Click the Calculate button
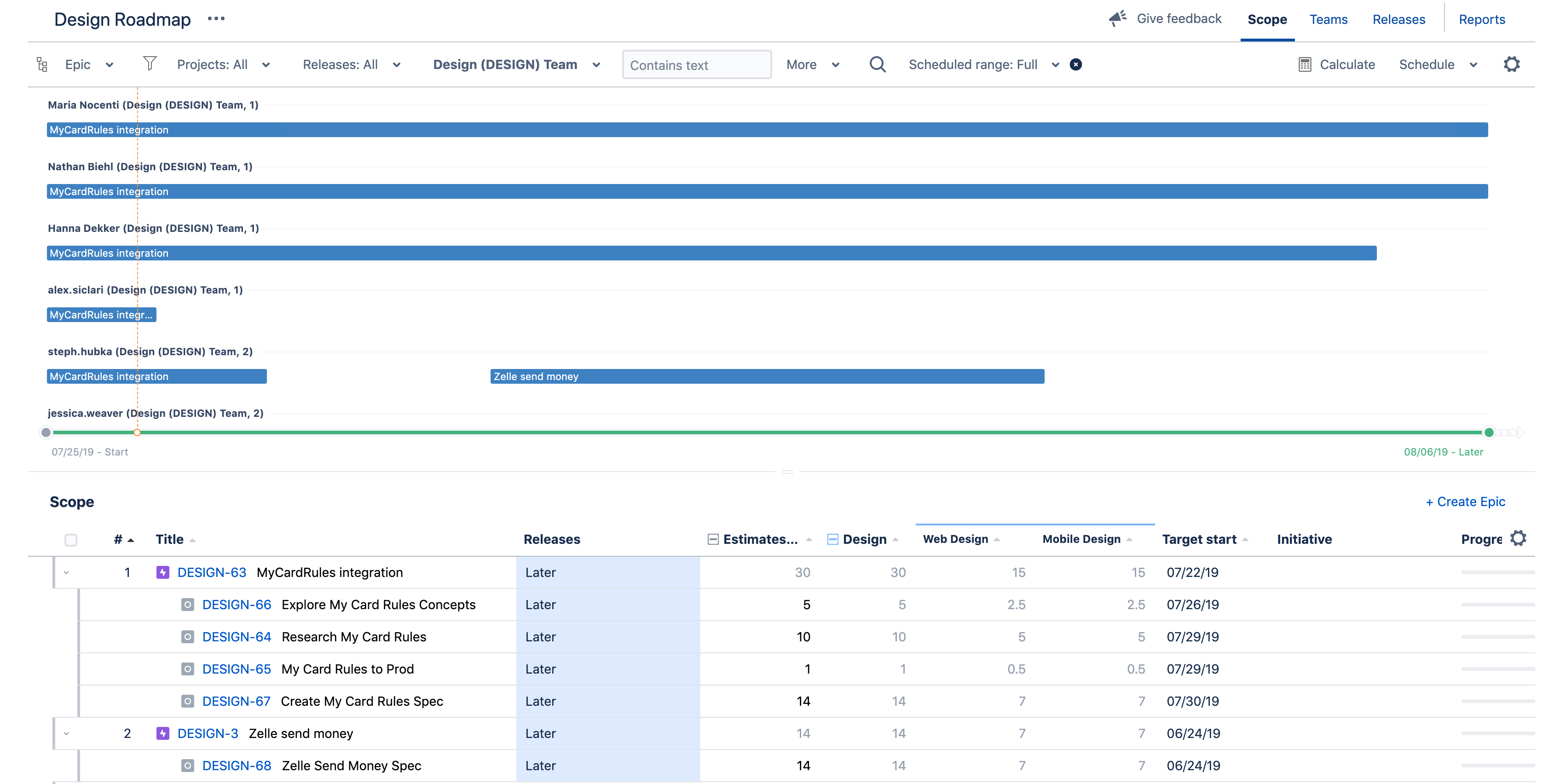The image size is (1560, 784). (1336, 64)
